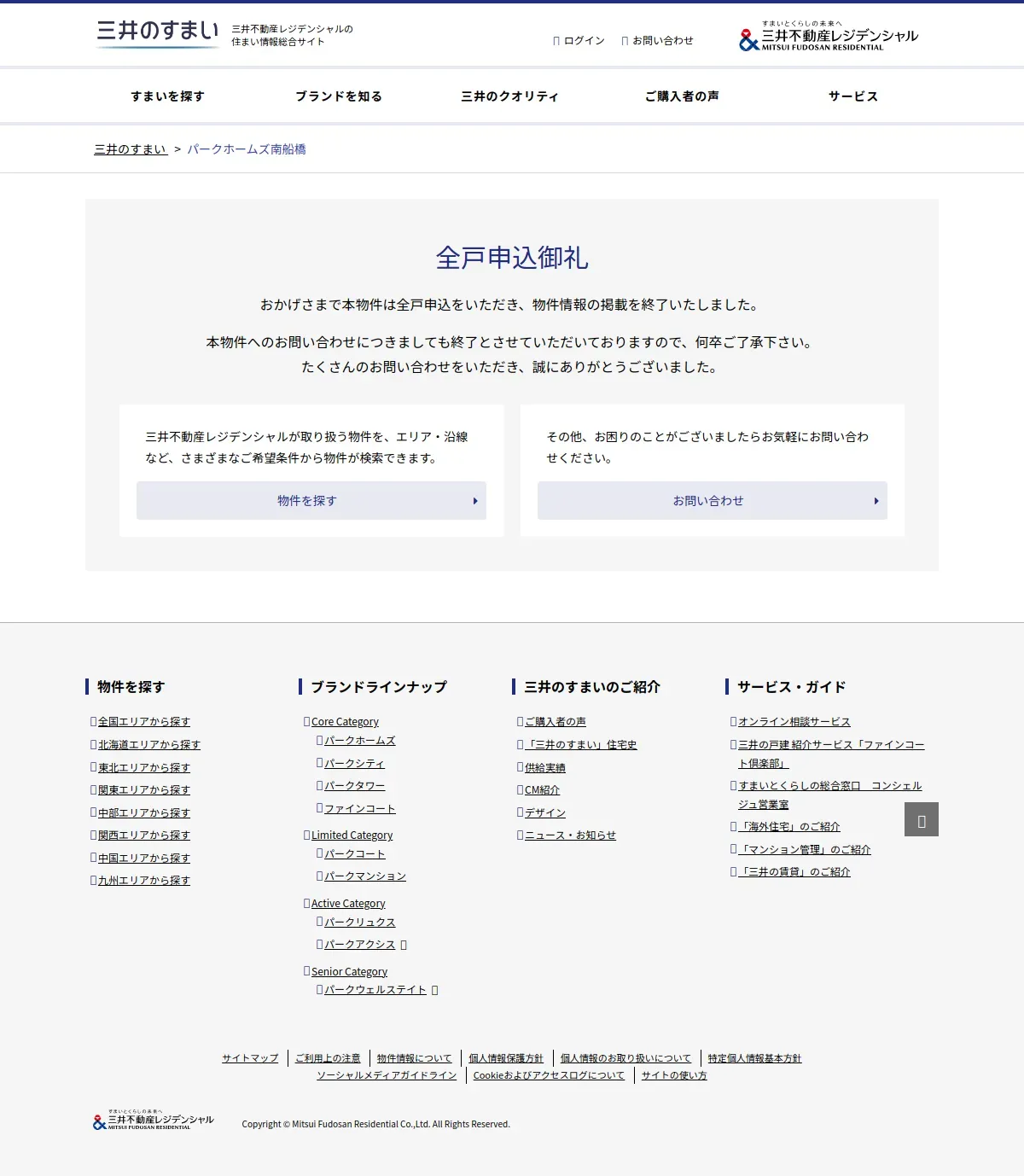Click the external-link icon beside パークウェルステイト
The image size is (1024, 1176).
pos(434,990)
